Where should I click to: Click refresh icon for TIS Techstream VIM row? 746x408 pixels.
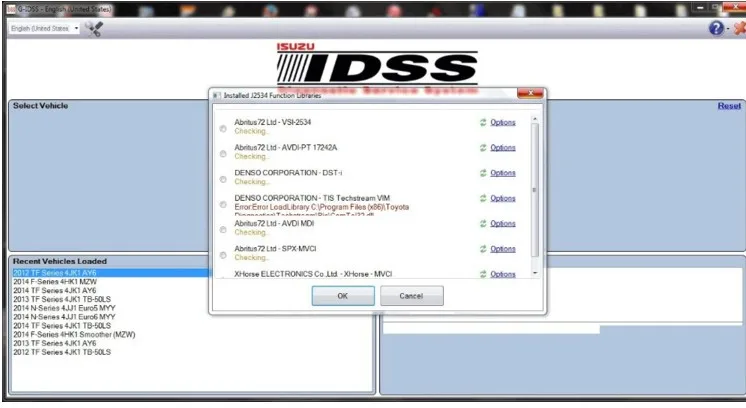tap(483, 198)
